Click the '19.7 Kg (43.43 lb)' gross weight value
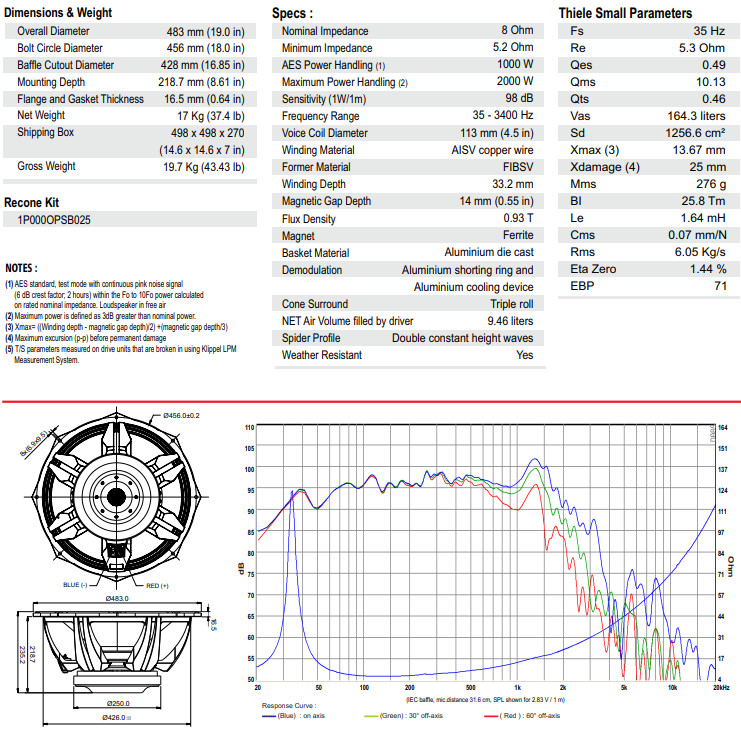The width and height of the screenshot is (741, 736). tap(204, 167)
